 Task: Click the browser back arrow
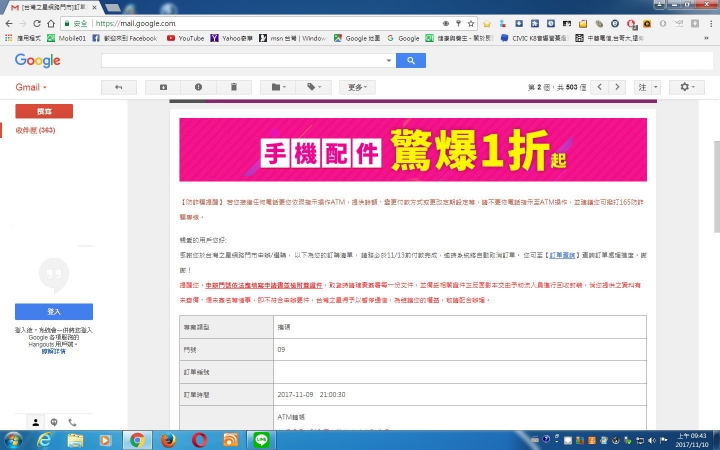click(x=9, y=23)
